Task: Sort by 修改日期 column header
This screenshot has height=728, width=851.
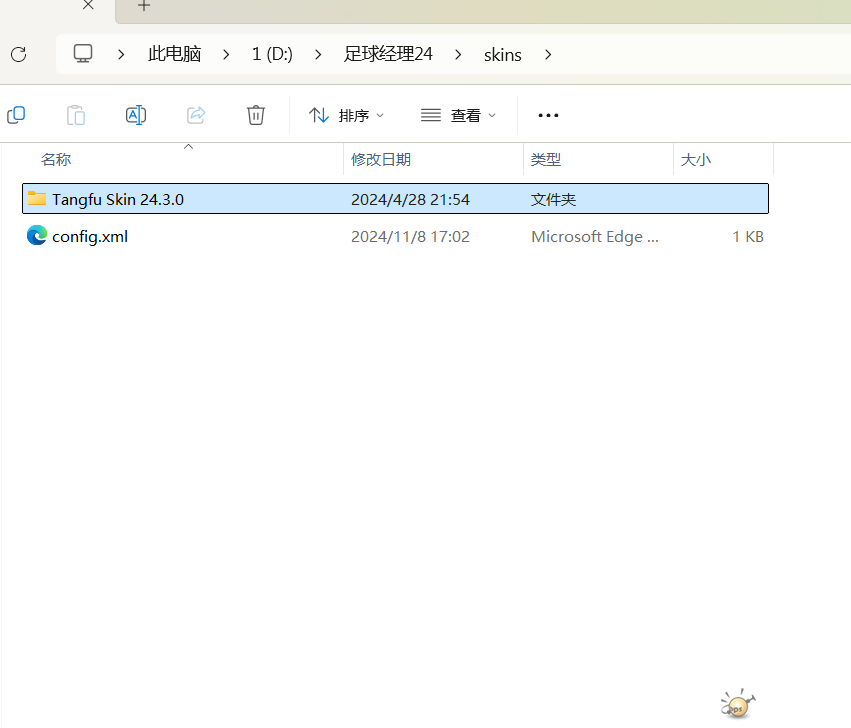Action: click(x=381, y=159)
